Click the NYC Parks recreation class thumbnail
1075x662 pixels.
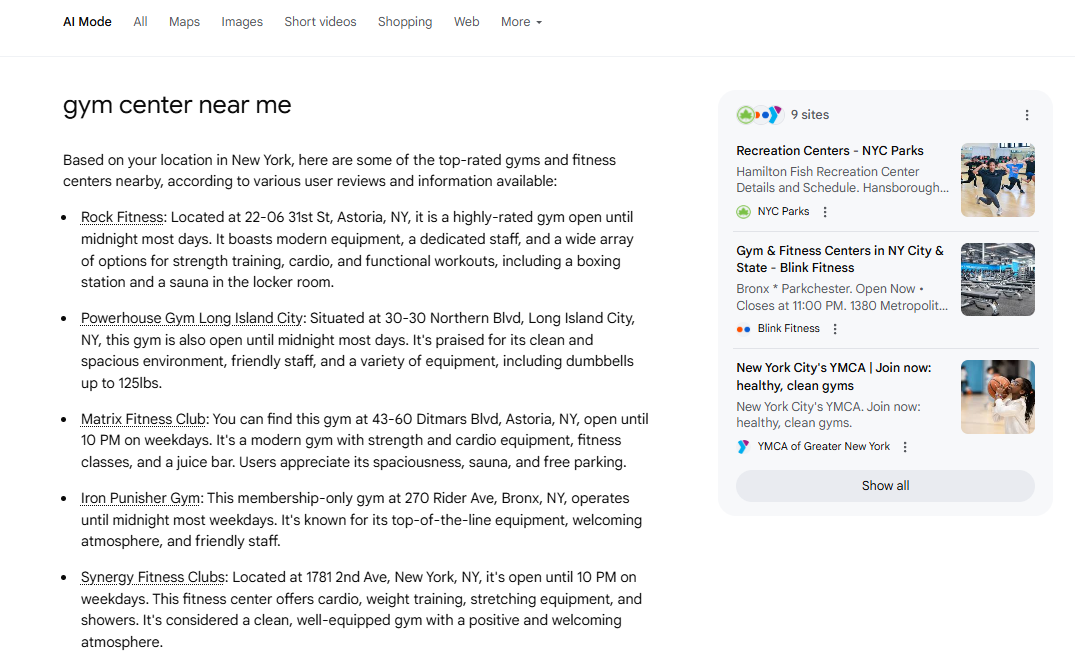pyautogui.click(x=998, y=180)
